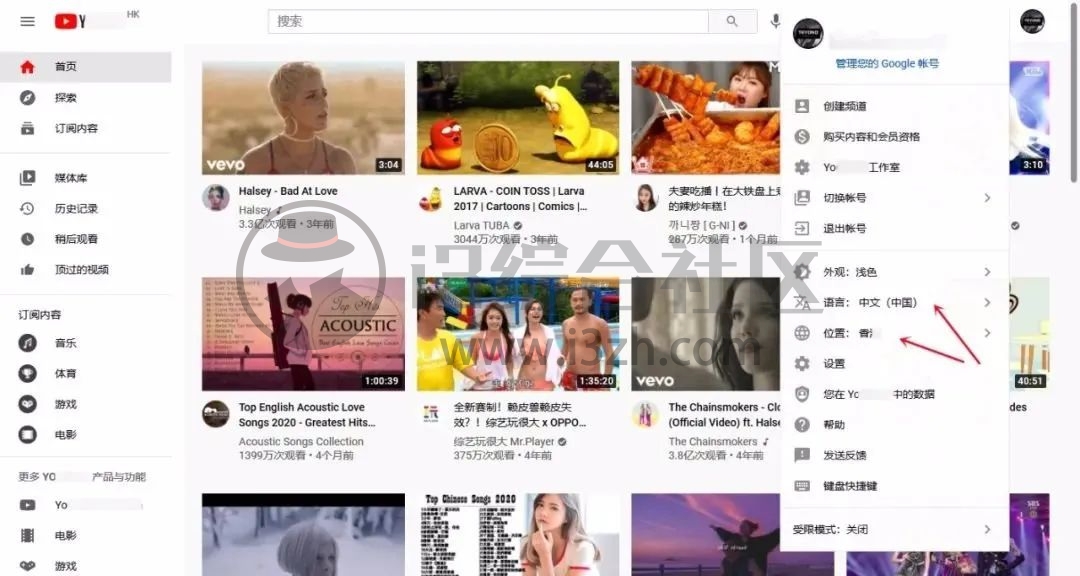
Task: Click Acoustic Songs Collection channel avatar
Action: [216, 414]
